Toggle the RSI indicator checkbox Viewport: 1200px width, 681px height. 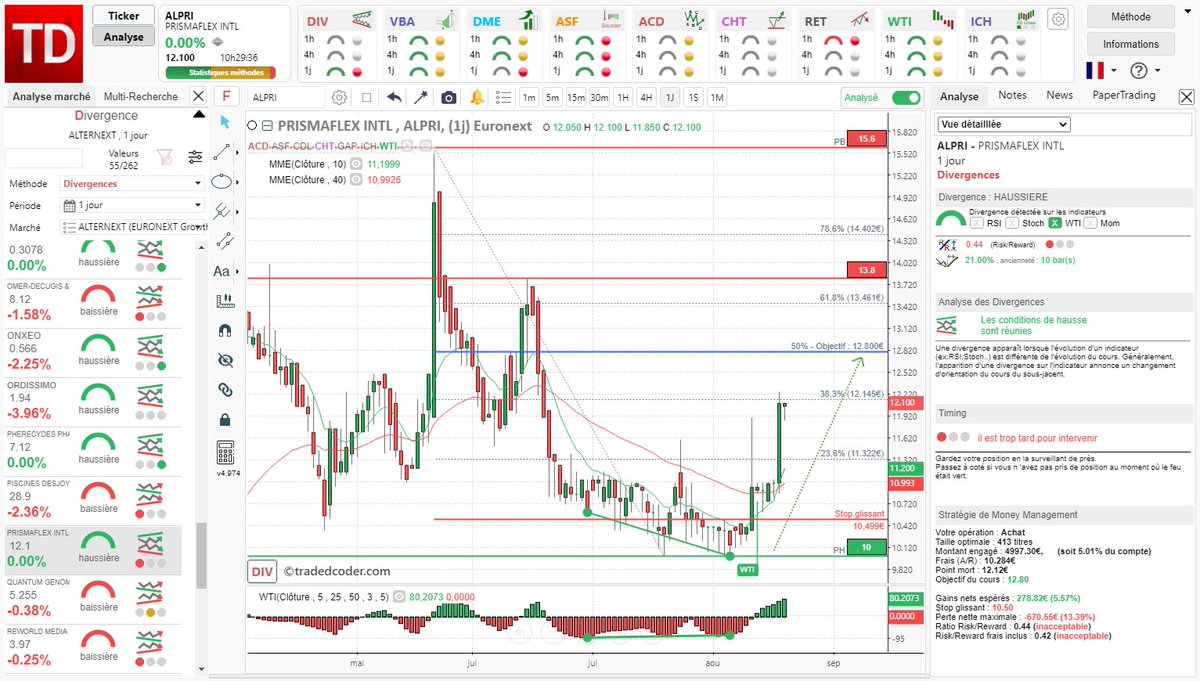tap(976, 223)
